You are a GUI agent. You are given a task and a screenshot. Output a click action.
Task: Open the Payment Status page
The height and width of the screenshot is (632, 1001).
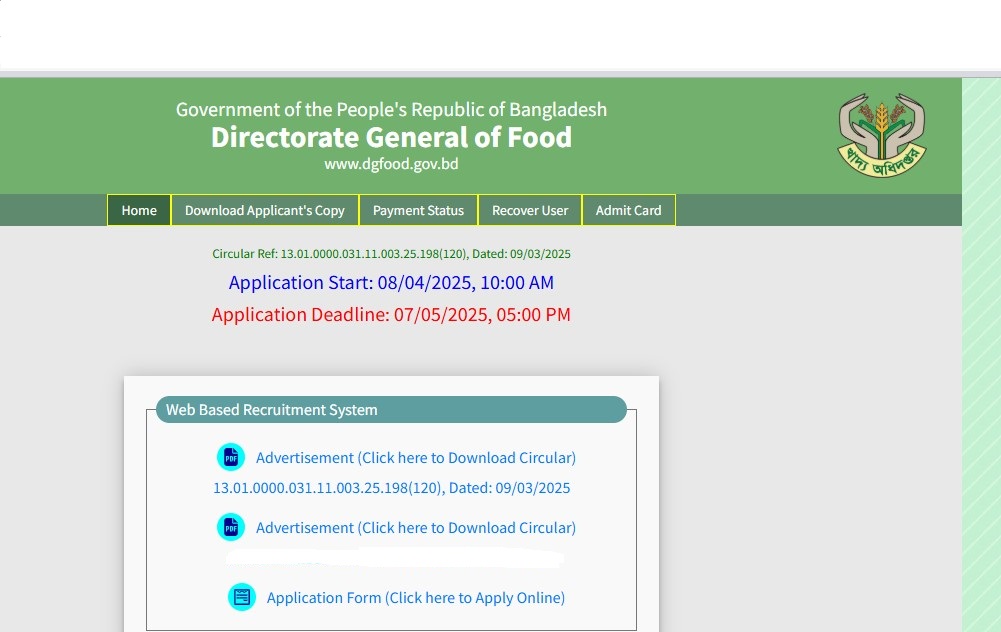coord(418,210)
